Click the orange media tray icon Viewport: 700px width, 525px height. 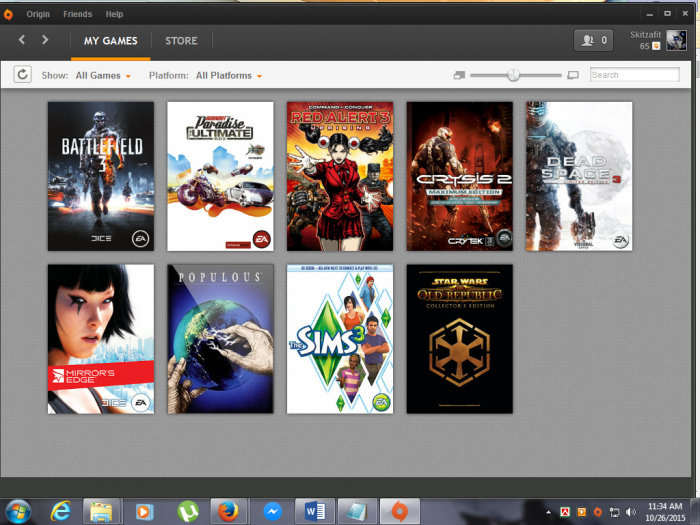tap(581, 512)
